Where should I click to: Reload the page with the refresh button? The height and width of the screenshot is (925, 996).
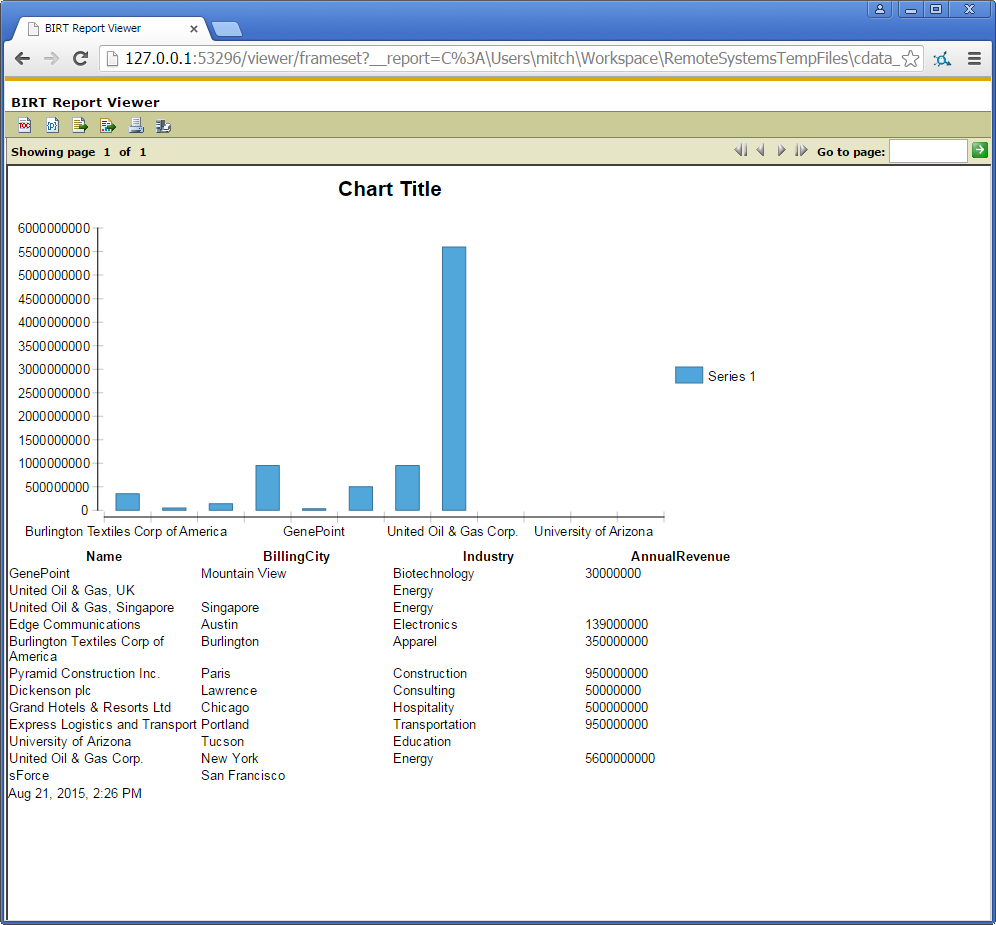click(x=80, y=59)
